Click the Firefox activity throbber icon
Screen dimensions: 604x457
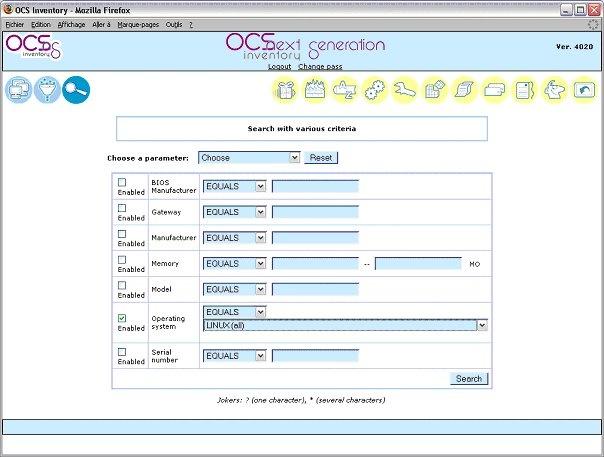(x=592, y=24)
